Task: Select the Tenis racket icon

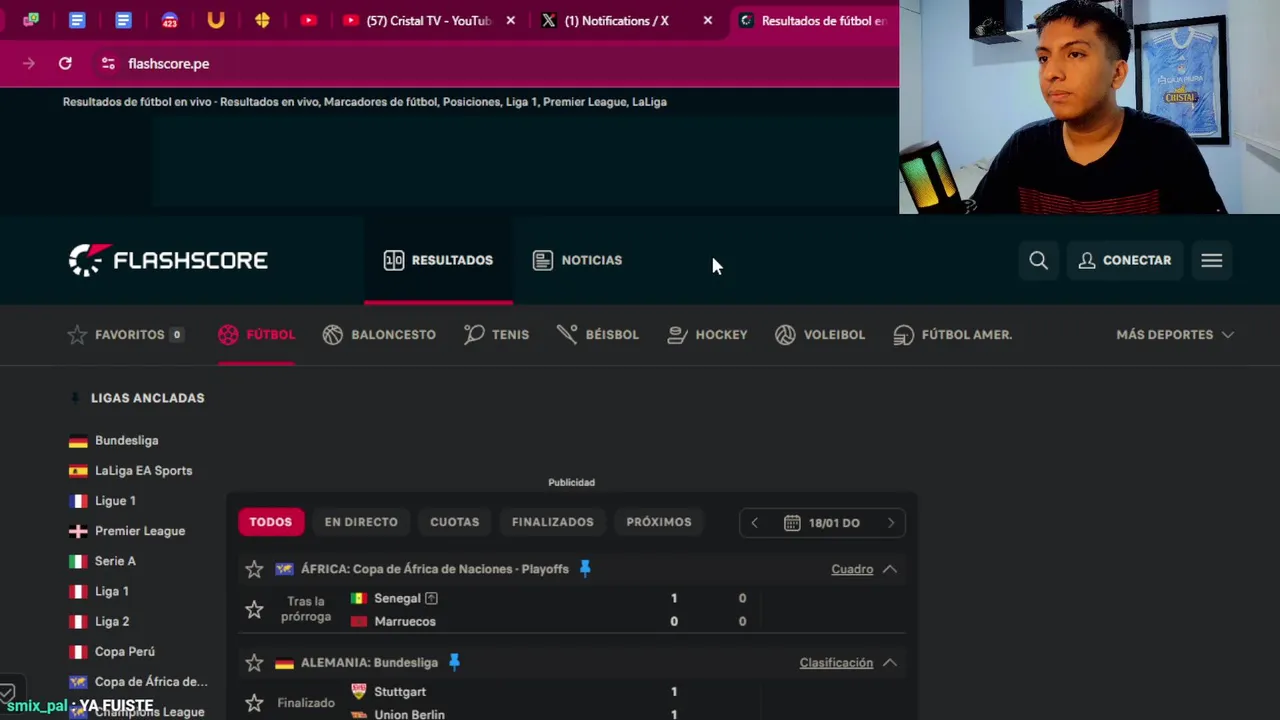Action: click(474, 335)
